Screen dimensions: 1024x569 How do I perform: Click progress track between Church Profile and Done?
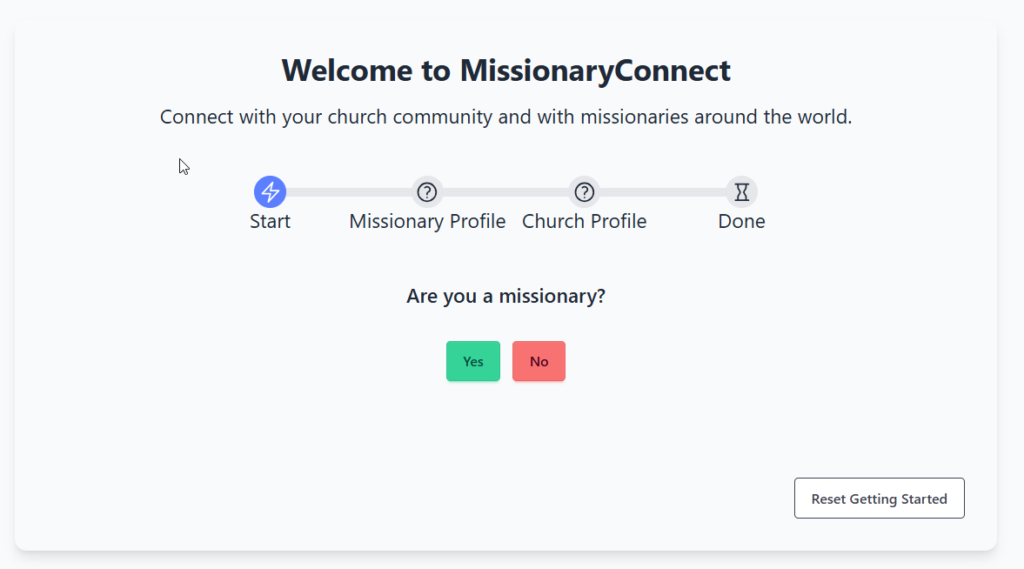662,191
